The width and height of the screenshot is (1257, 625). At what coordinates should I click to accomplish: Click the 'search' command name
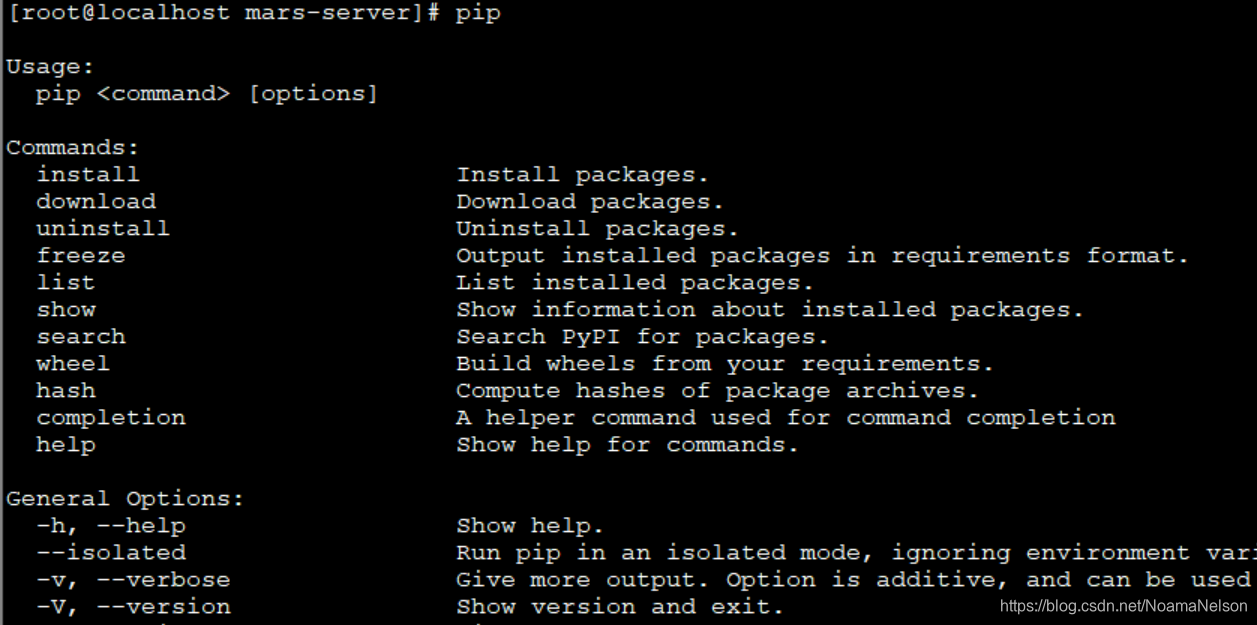coord(81,337)
